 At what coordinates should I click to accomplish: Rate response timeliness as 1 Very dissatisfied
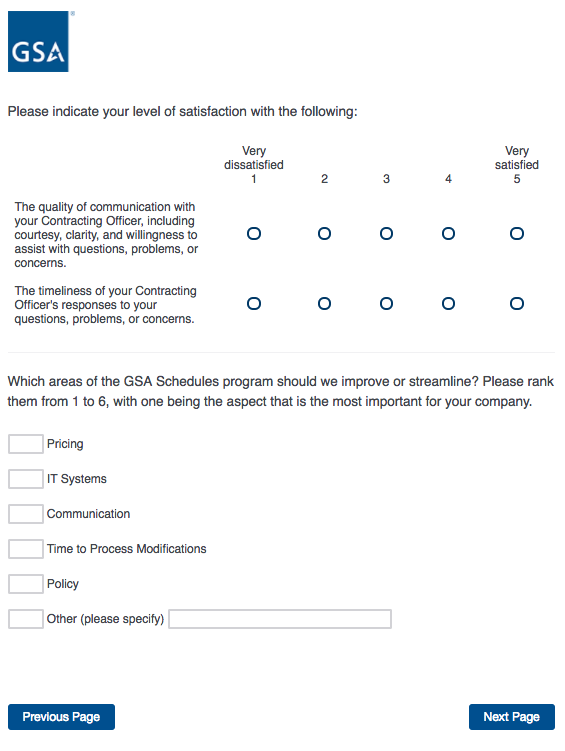click(254, 304)
